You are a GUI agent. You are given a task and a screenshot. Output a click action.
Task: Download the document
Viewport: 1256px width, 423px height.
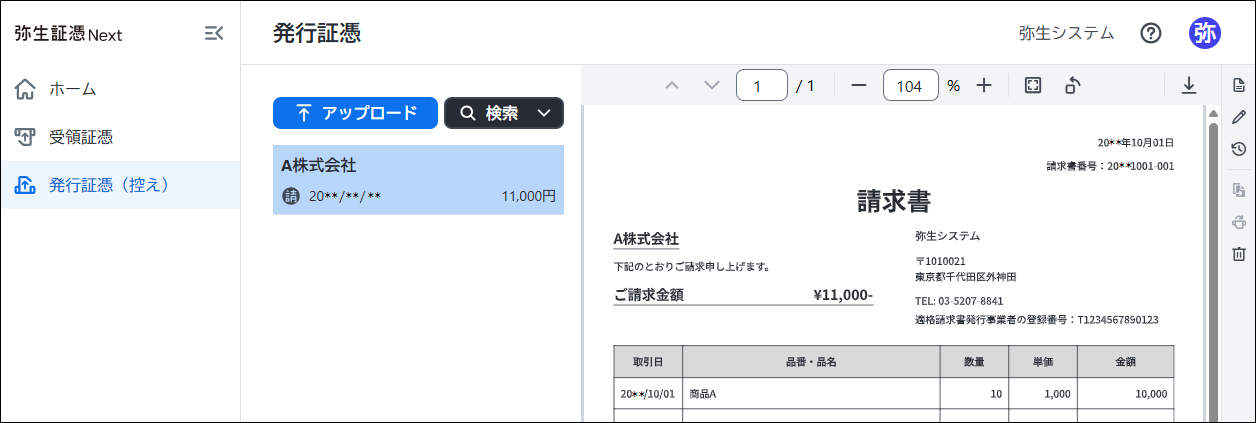(x=1188, y=86)
